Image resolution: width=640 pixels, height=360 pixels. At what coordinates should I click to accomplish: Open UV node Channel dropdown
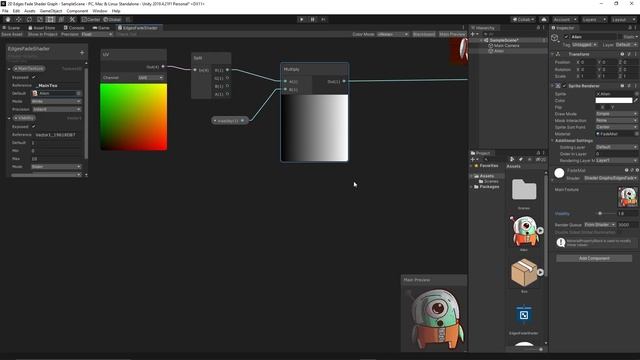(x=151, y=78)
